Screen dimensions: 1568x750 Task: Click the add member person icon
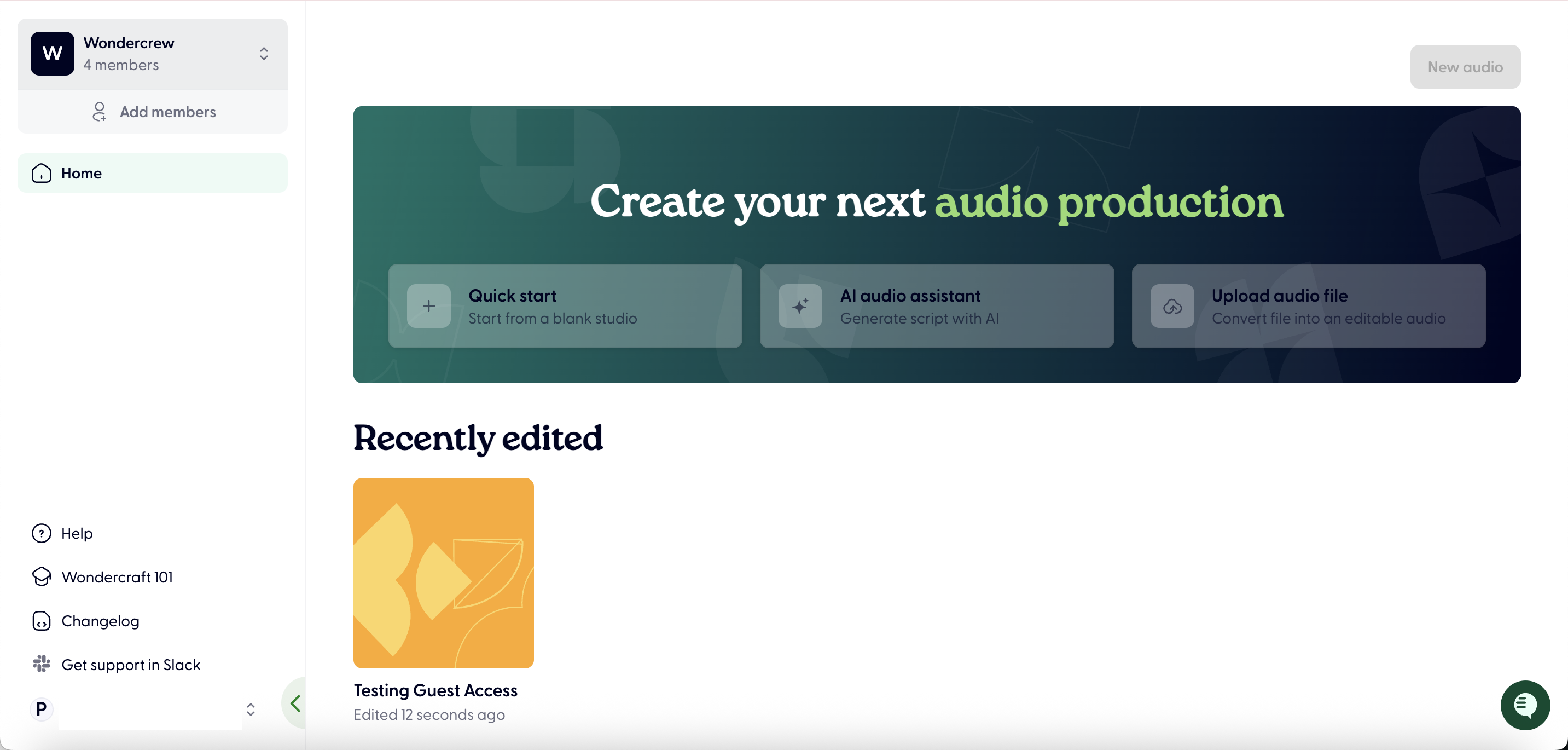coord(99,112)
